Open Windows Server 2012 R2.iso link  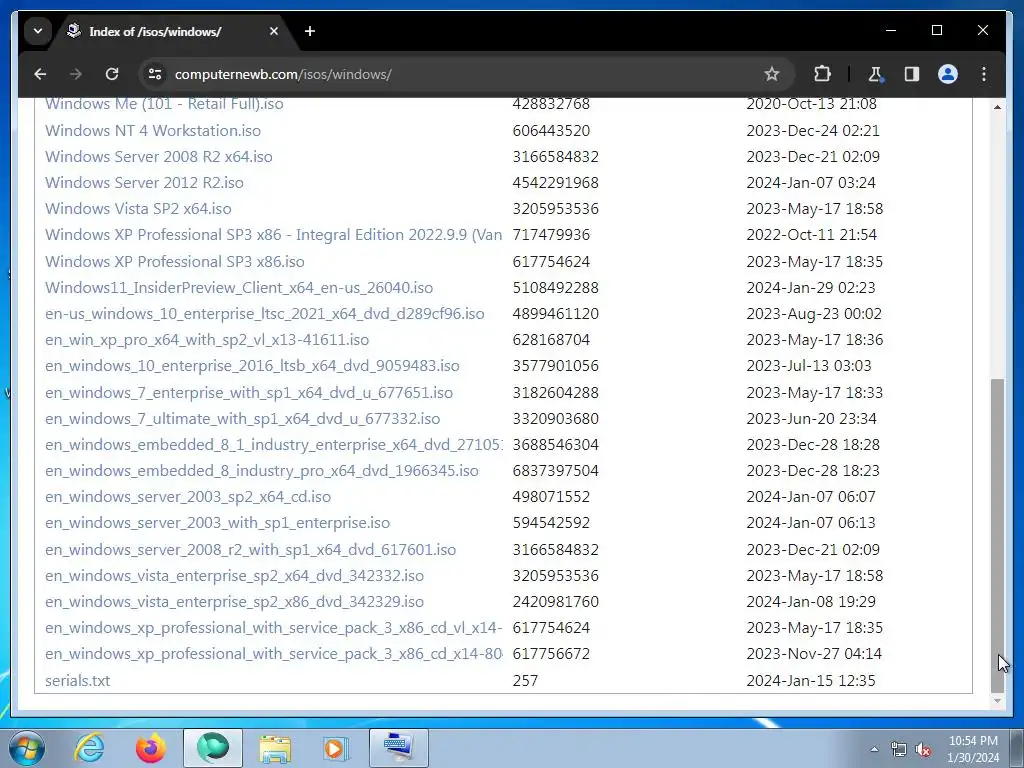(144, 183)
